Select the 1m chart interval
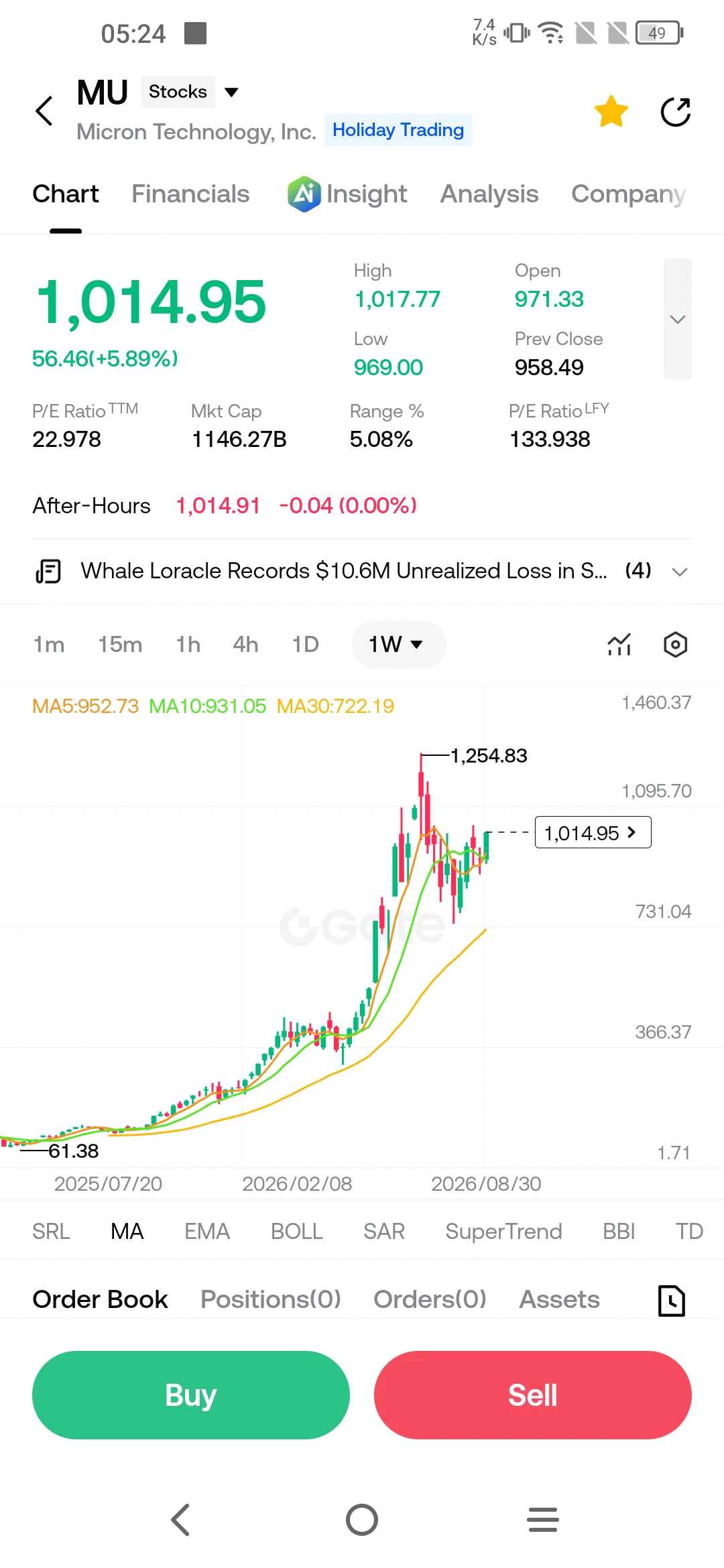The width and height of the screenshot is (724, 1568). tap(49, 645)
